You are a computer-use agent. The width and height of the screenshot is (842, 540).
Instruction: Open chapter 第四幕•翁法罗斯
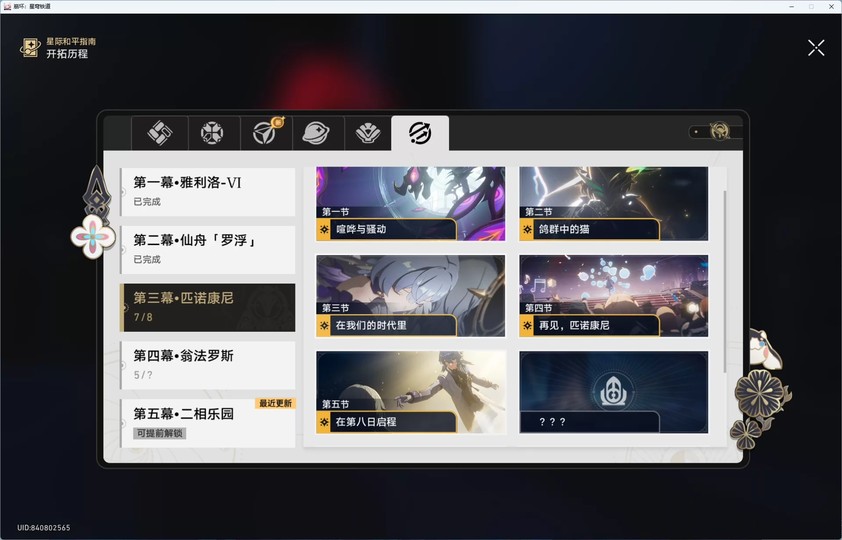click(x=208, y=364)
